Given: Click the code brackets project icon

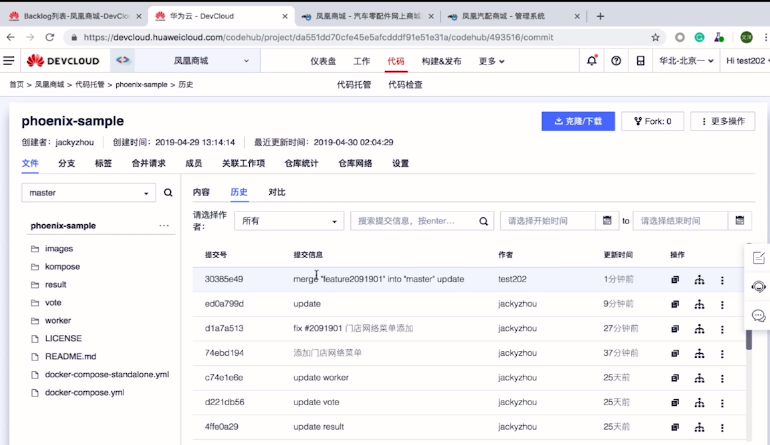Looking at the screenshot, I should click(123, 60).
